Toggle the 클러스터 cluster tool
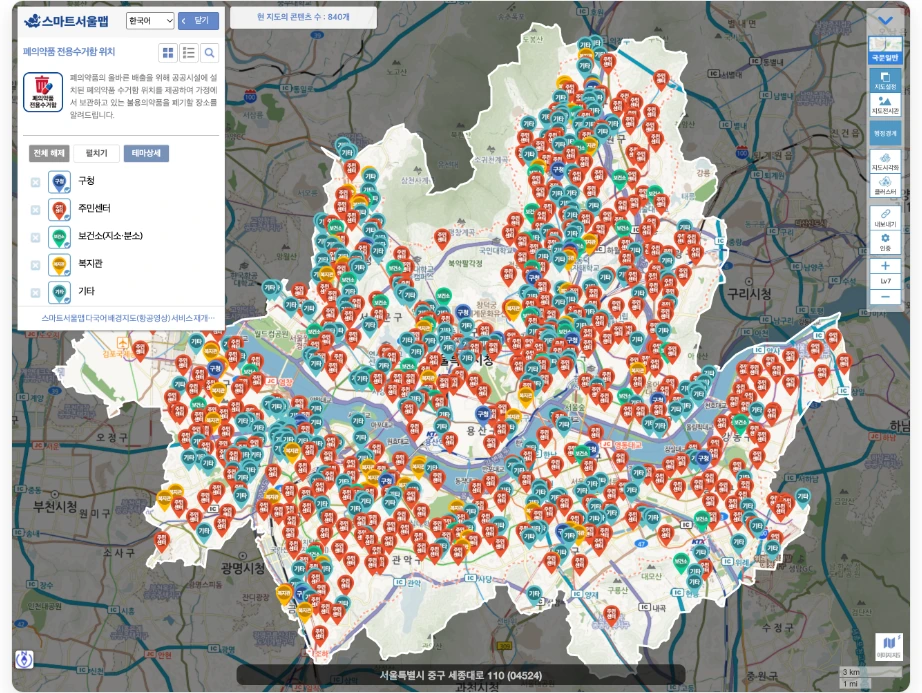922x693 pixels. pos(885,186)
